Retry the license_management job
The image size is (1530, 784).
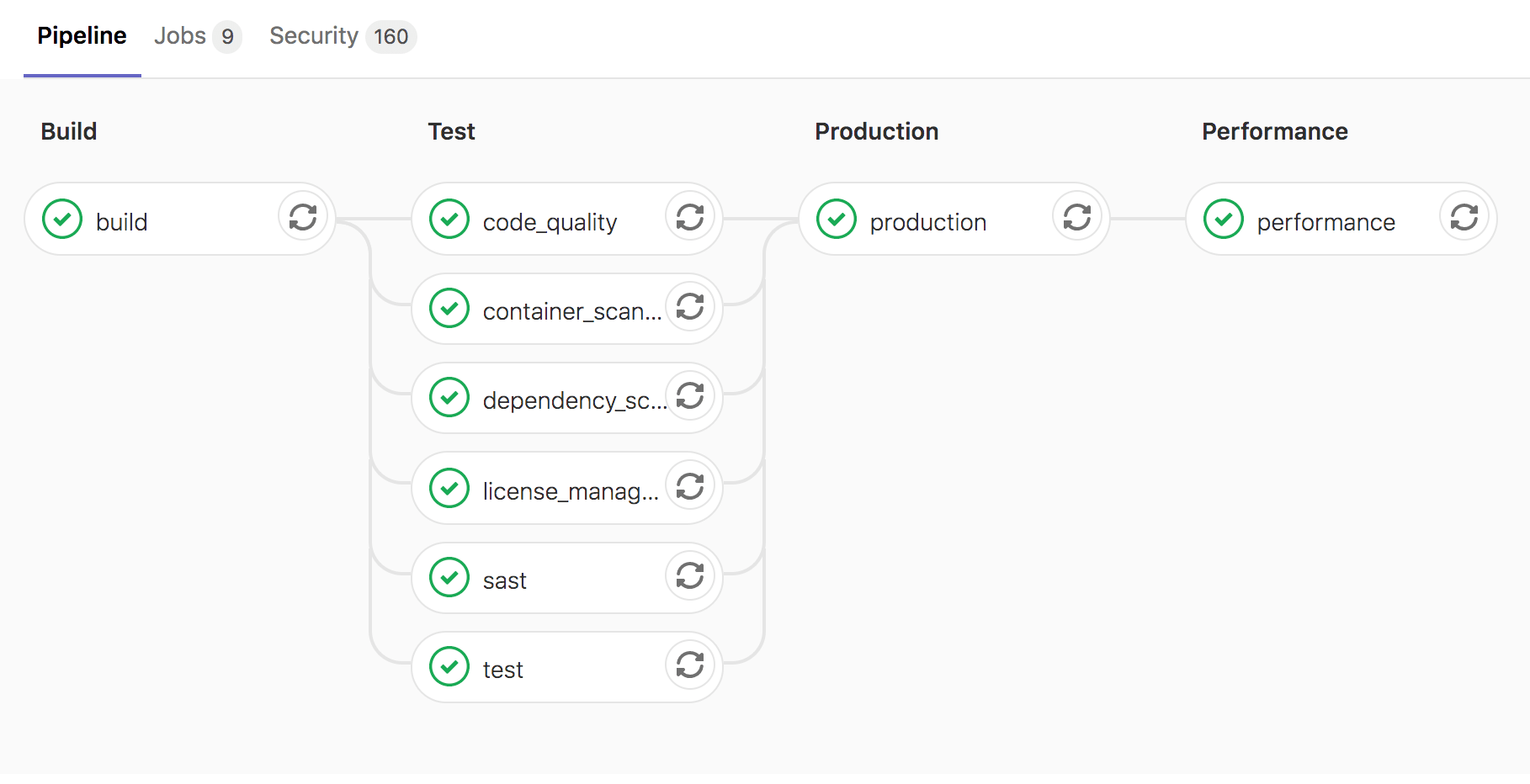pyautogui.click(x=689, y=486)
